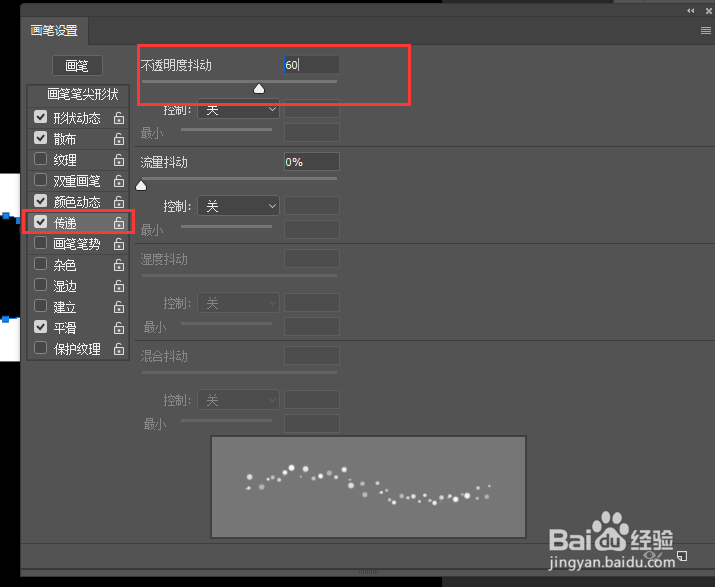
Task: Select 湿边 settings label
Action: (x=65, y=286)
